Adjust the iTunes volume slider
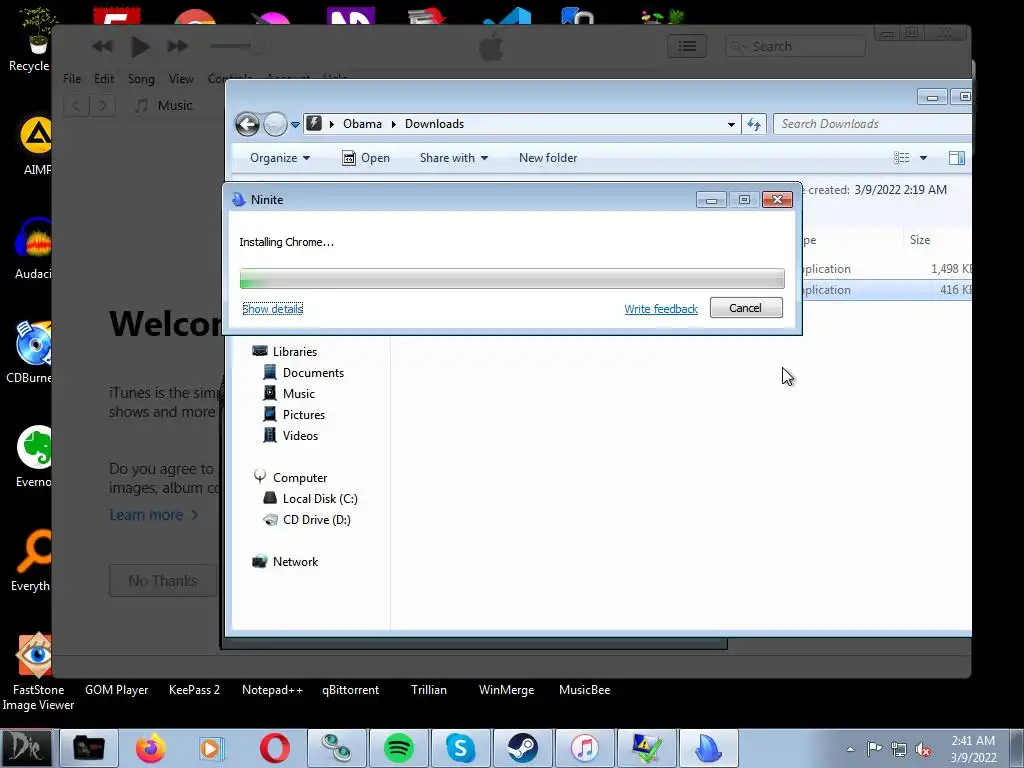This screenshot has width=1024, height=768. 237,46
